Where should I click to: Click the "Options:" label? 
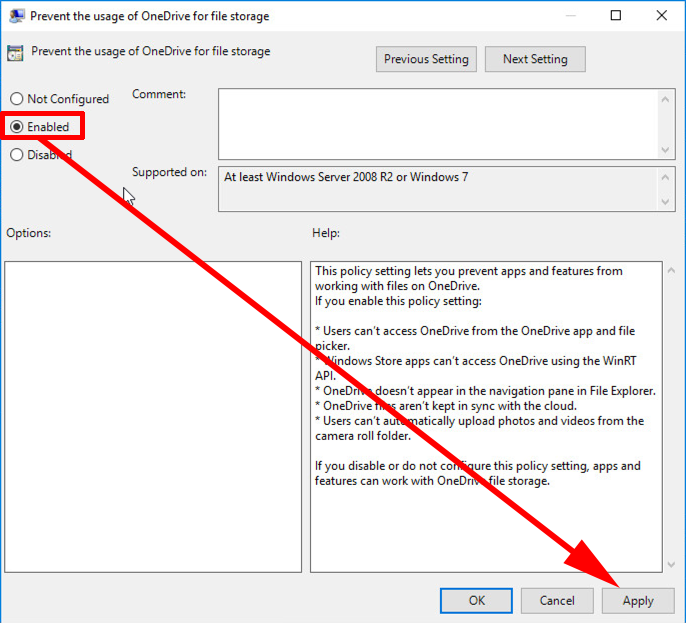click(x=28, y=233)
